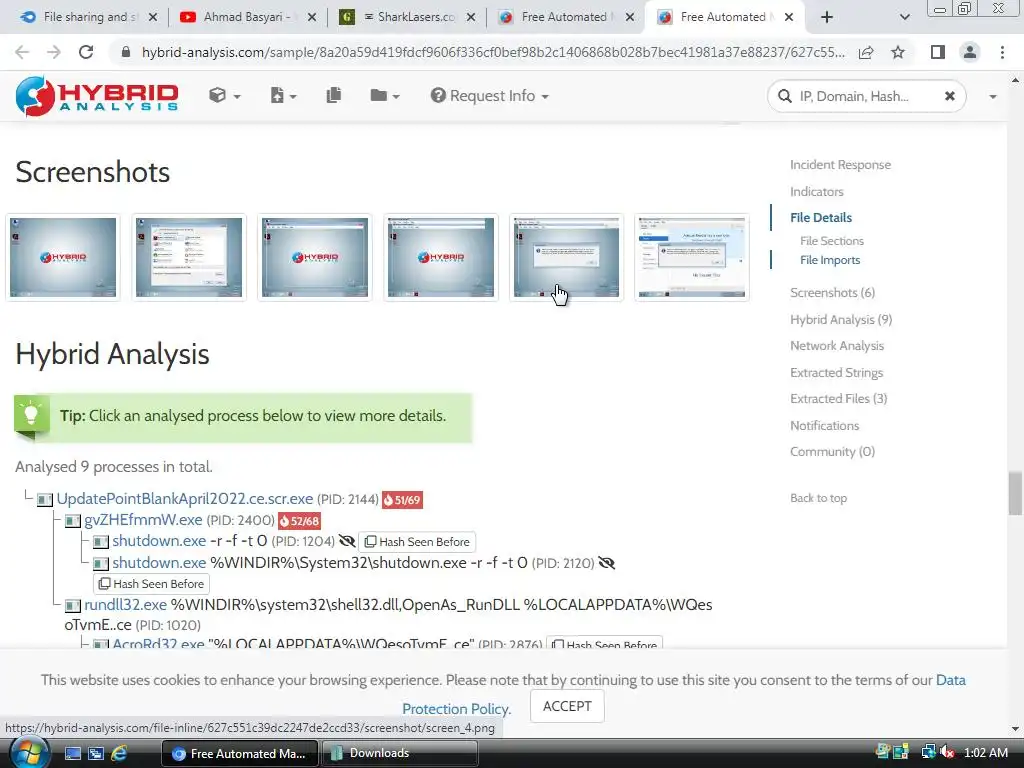Screen dimensions: 1024x768
Task: Open the third screenshot thumbnail
Action: coord(315,257)
